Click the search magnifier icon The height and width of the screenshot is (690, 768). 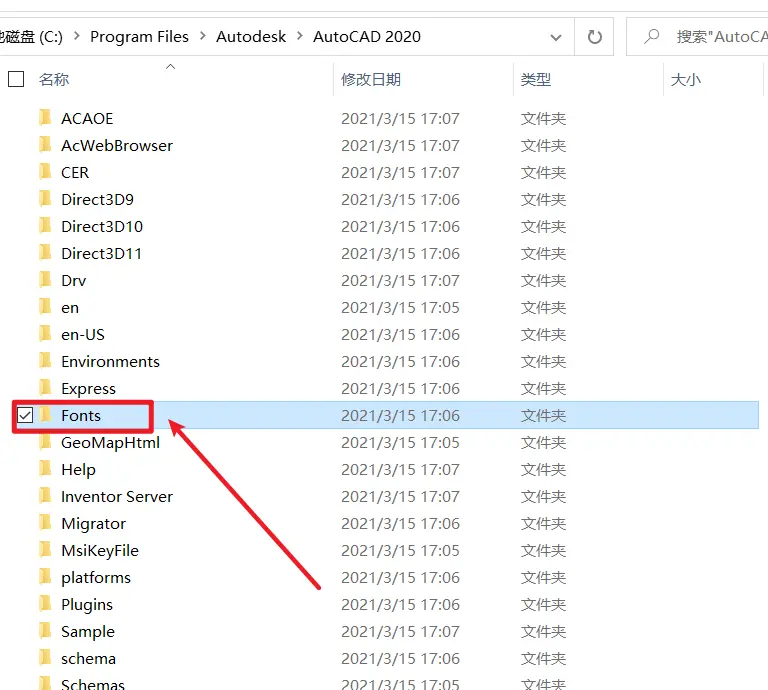pyautogui.click(x=651, y=36)
